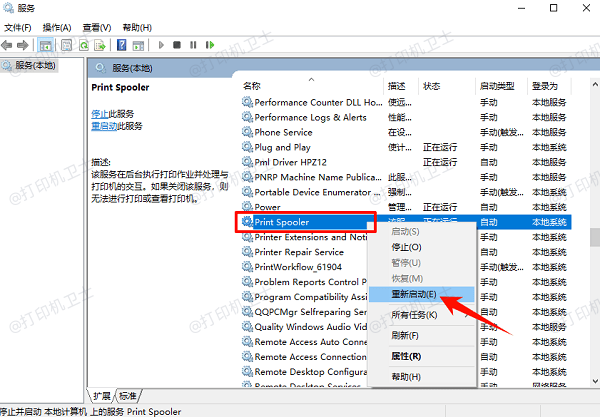The image size is (600, 417).
Task: Click the Refresh toolbar icon
Action: [x=83, y=45]
